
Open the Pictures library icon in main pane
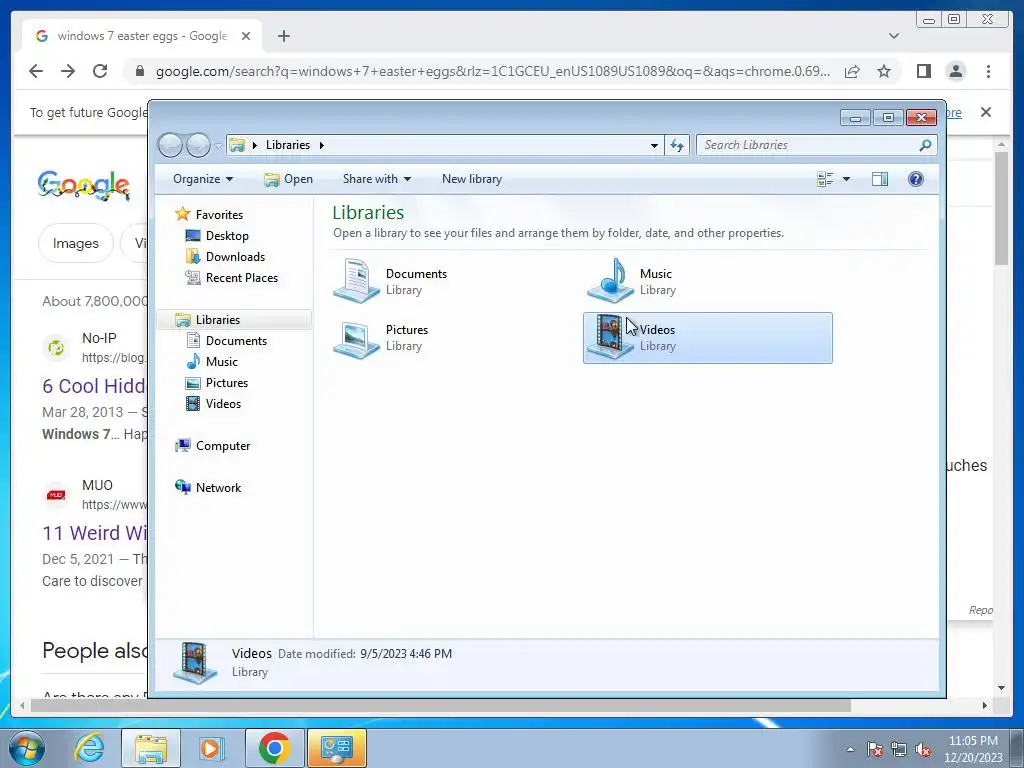point(357,338)
